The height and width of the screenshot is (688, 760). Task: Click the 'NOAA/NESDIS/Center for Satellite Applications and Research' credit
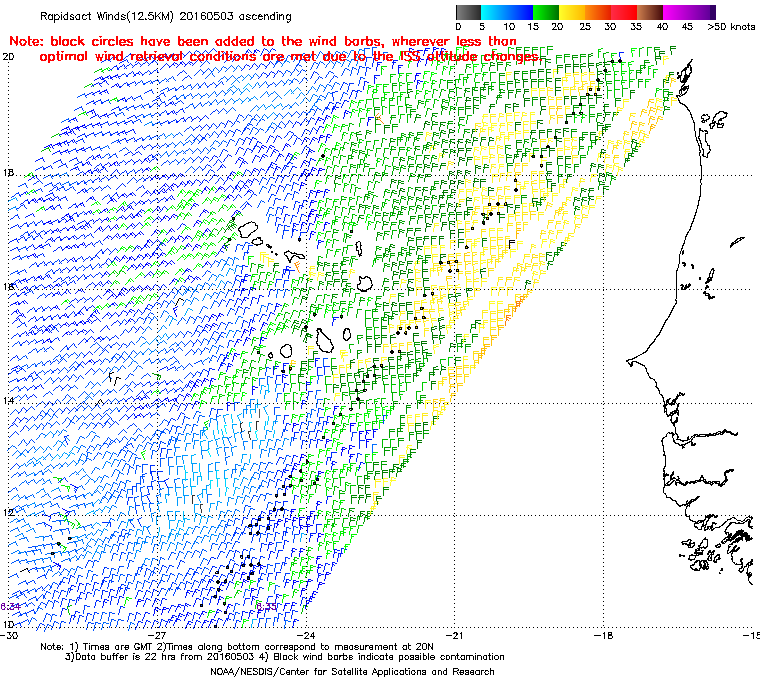(x=352, y=672)
